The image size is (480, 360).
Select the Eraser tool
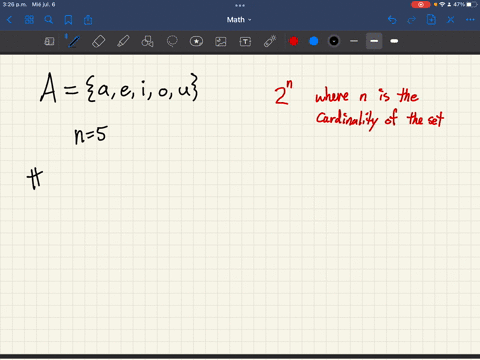[x=98, y=41]
